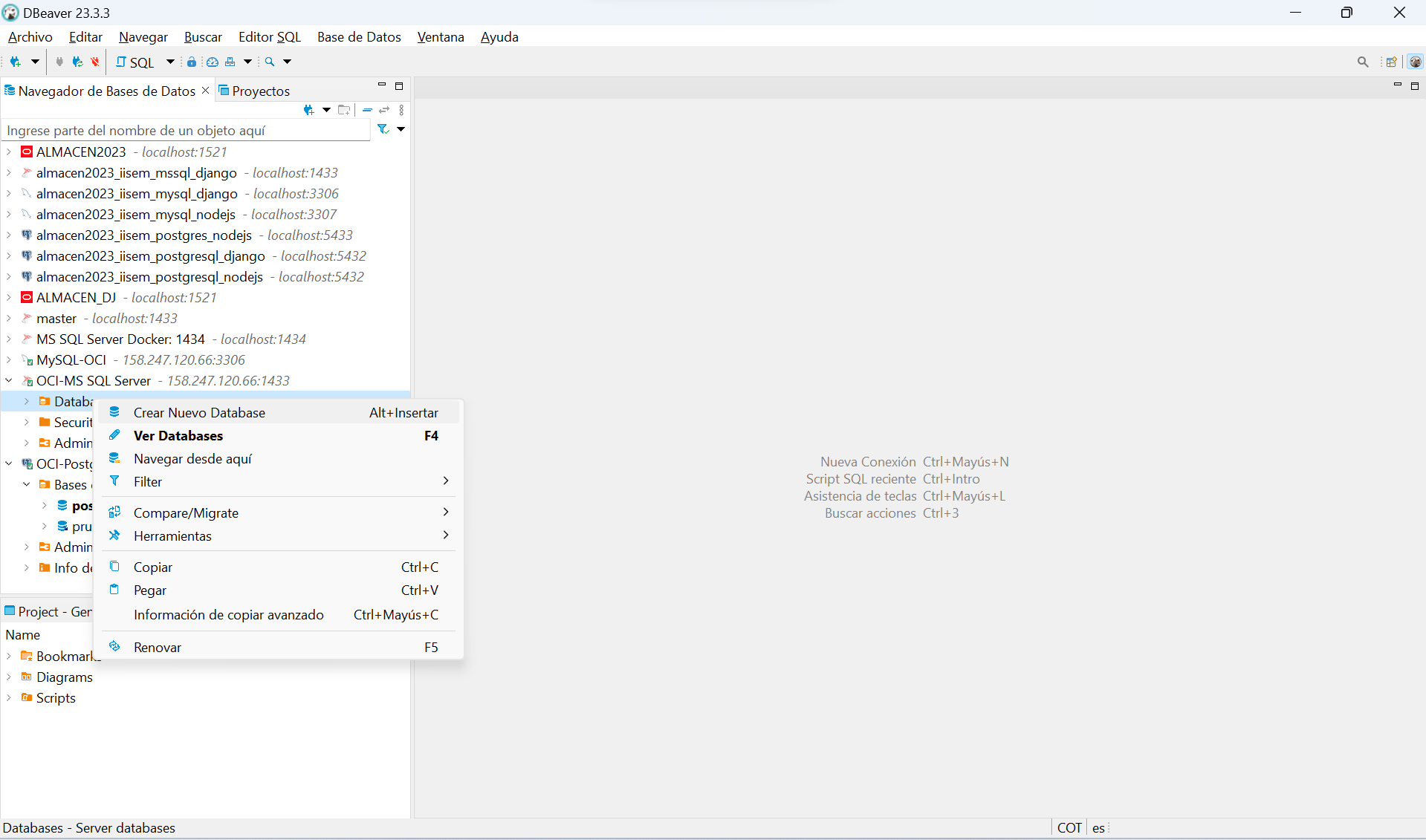
Task: Open the Ventana menu
Action: tap(441, 36)
